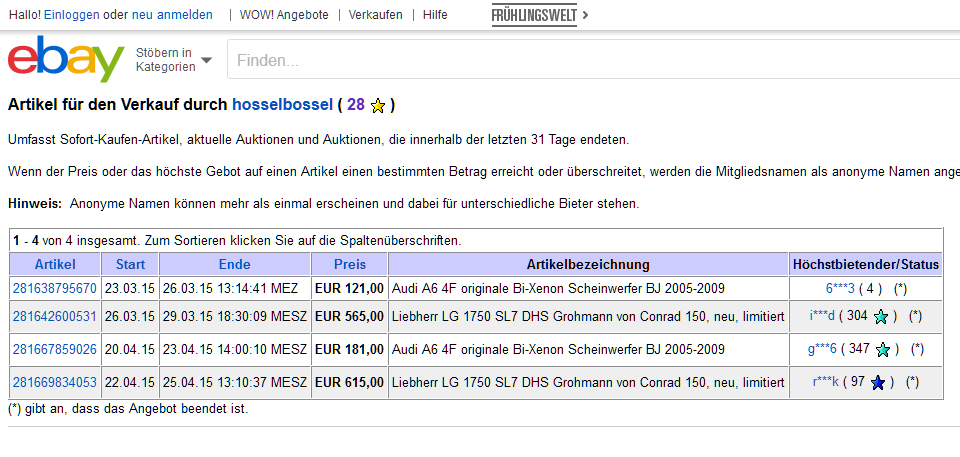The height and width of the screenshot is (457, 960).
Task: Focus the Finden search field
Action: coord(593,60)
